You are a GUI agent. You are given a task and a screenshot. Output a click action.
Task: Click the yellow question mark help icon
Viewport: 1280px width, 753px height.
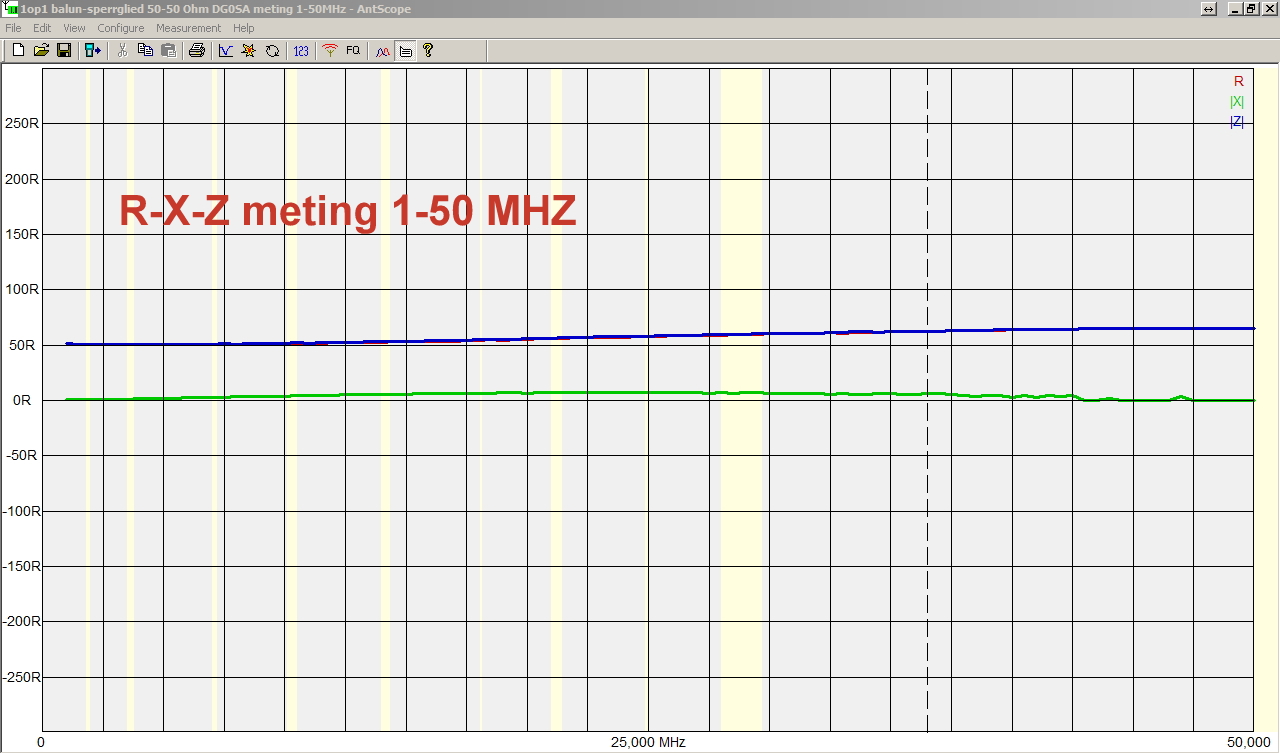point(428,50)
